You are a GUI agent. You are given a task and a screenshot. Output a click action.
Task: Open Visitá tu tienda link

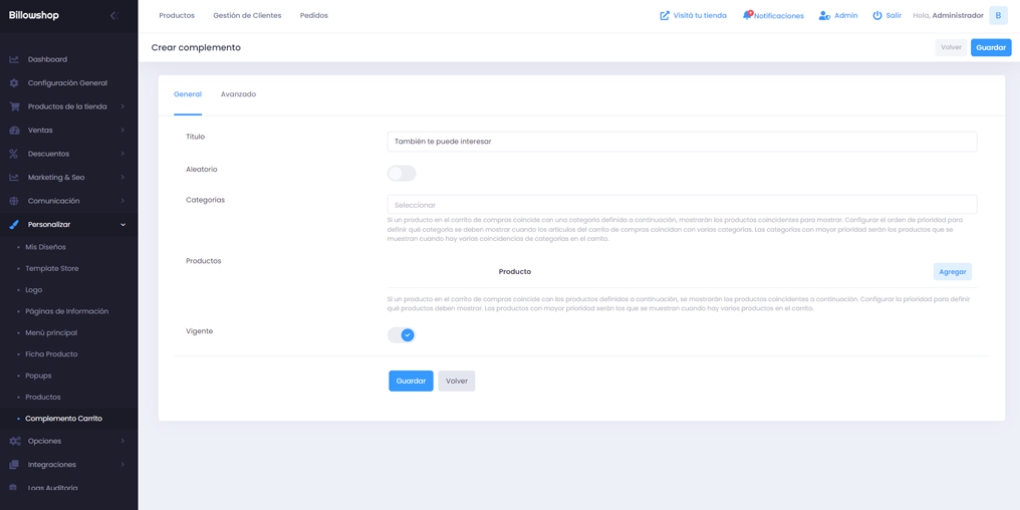(693, 15)
